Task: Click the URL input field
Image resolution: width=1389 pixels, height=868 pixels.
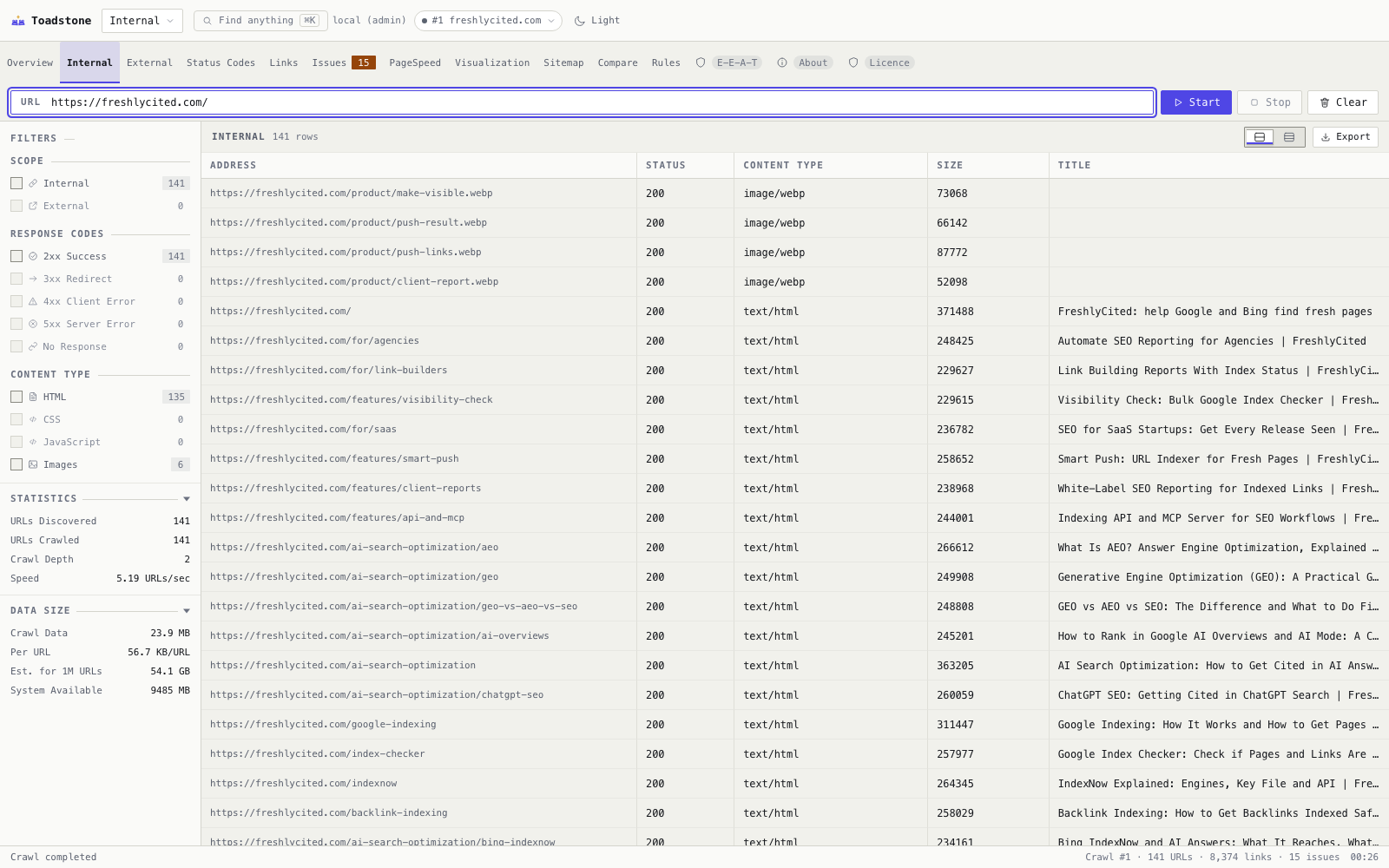Action: point(582,102)
